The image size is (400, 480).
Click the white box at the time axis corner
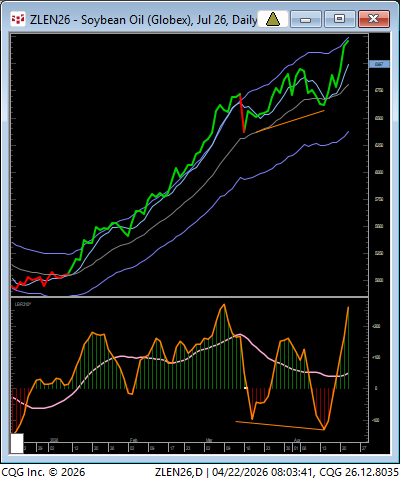17,443
